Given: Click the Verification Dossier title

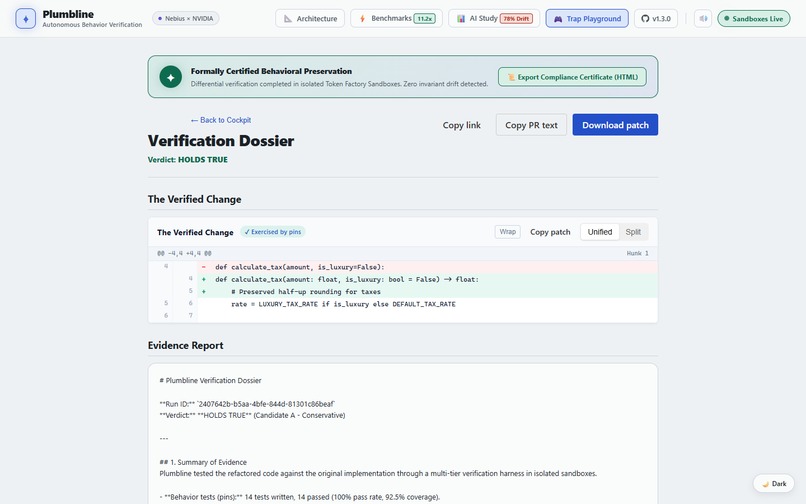Looking at the screenshot, I should 221,140.
